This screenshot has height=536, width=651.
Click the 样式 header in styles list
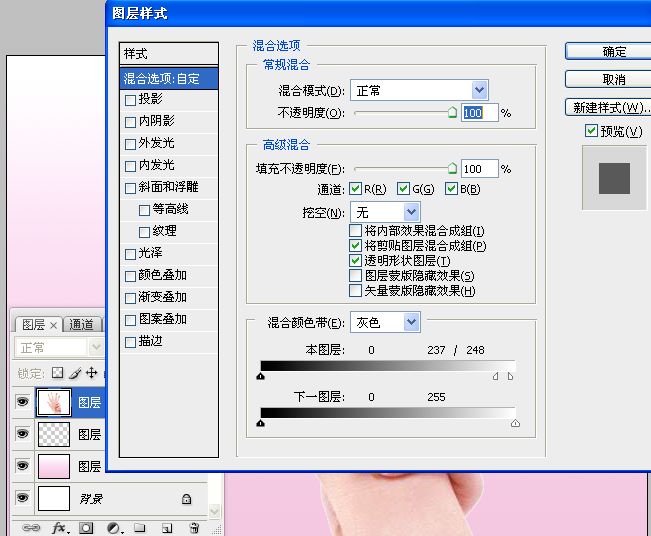click(169, 54)
